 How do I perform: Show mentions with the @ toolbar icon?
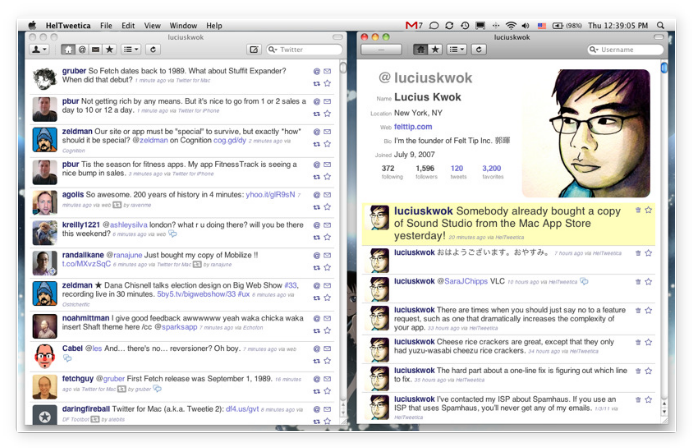click(x=82, y=49)
